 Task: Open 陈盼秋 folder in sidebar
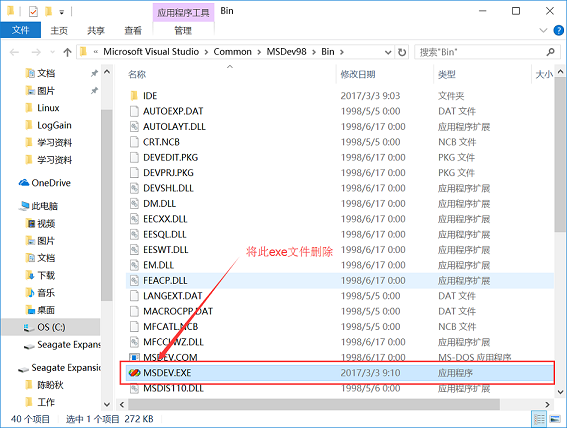pos(50,385)
